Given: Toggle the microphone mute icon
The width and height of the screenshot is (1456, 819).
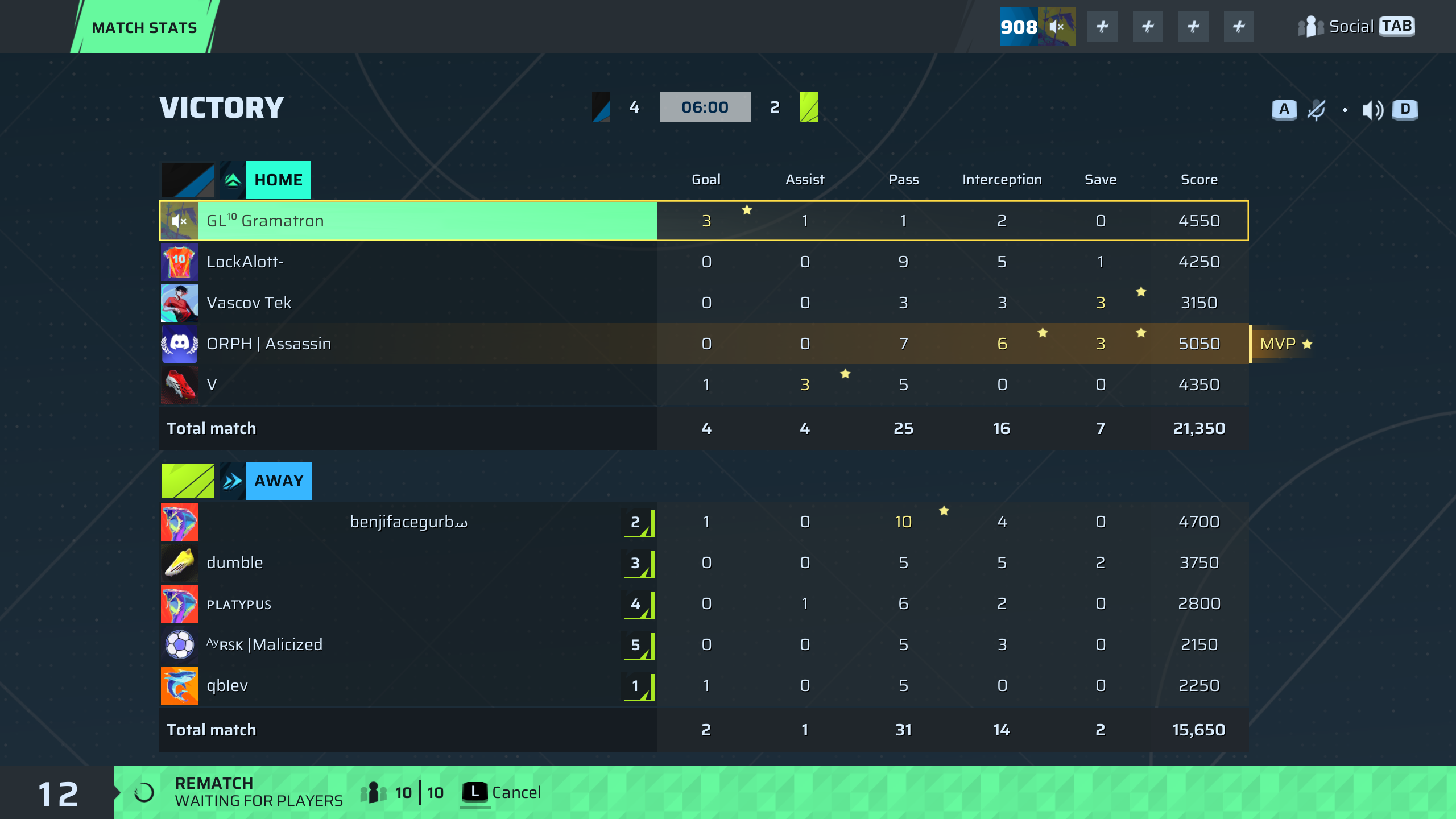Looking at the screenshot, I should (1316, 110).
